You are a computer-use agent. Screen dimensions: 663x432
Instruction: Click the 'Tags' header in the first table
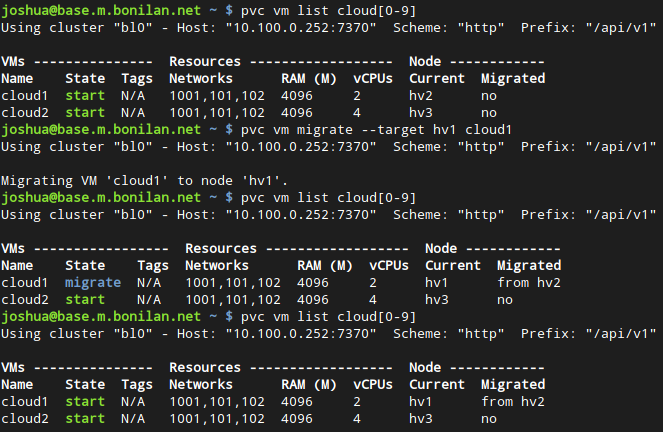pos(137,78)
